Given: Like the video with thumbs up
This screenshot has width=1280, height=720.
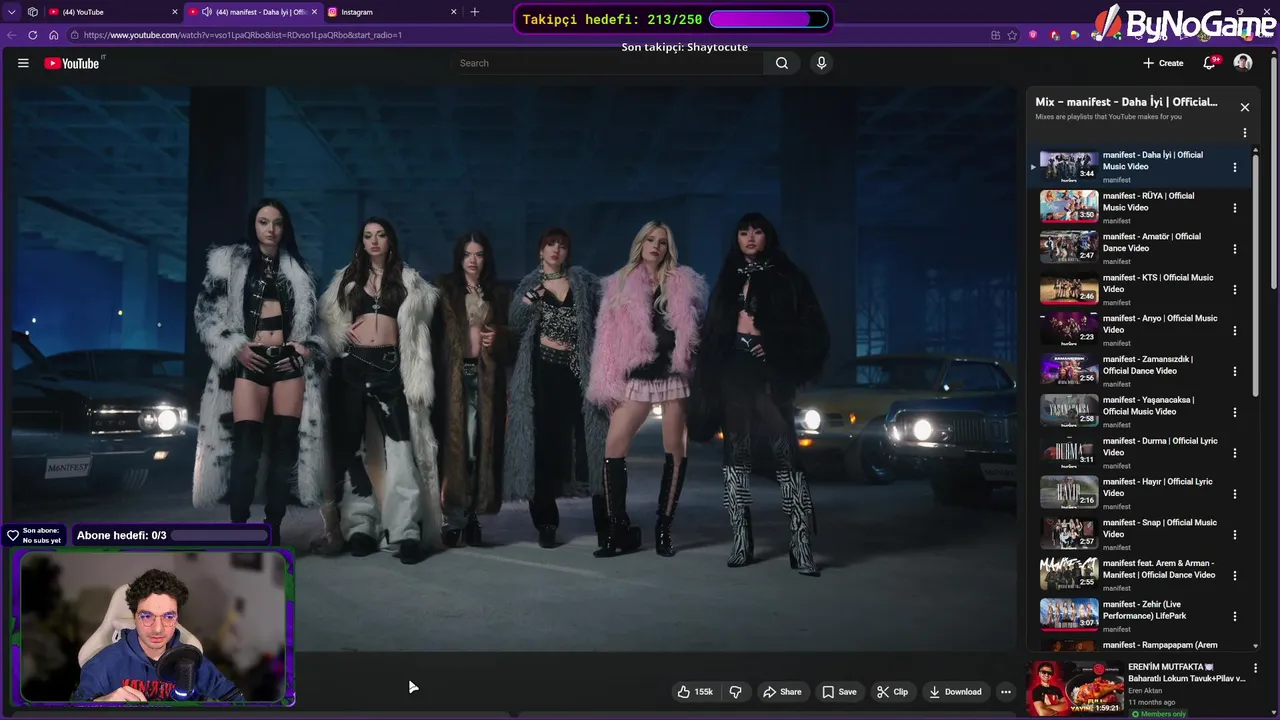Looking at the screenshot, I should click(695, 692).
